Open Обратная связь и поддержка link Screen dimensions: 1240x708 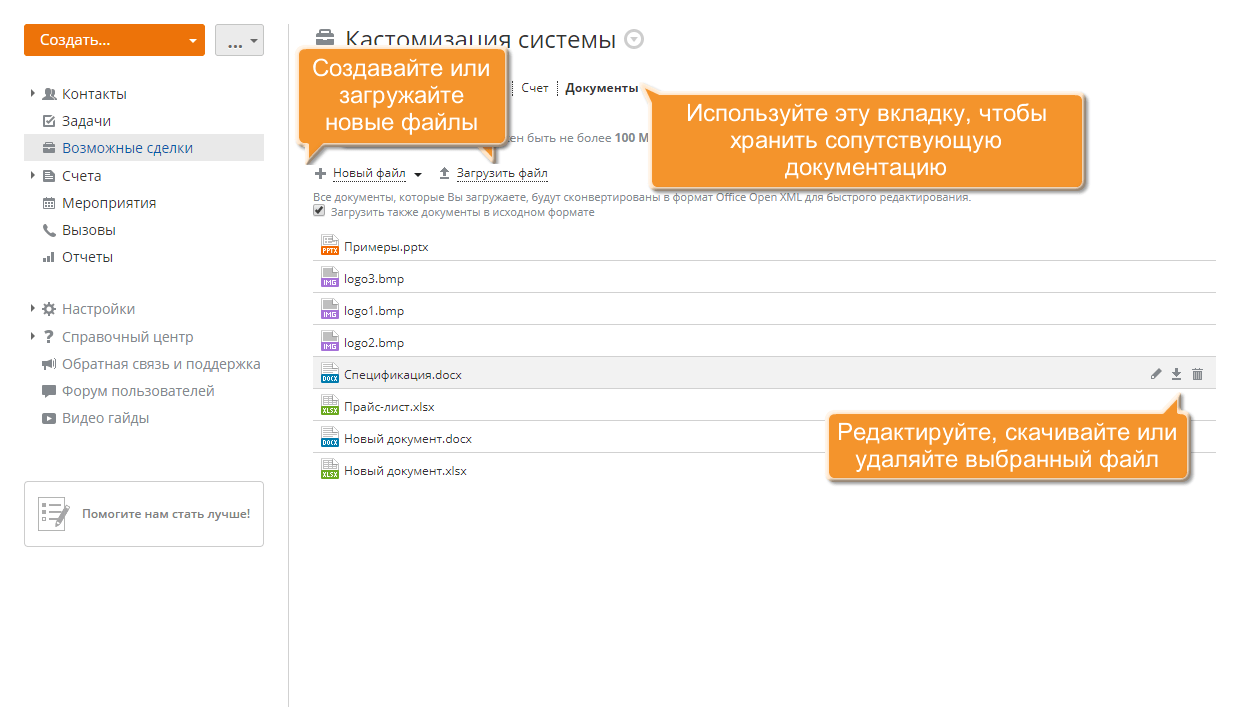[x=161, y=364]
